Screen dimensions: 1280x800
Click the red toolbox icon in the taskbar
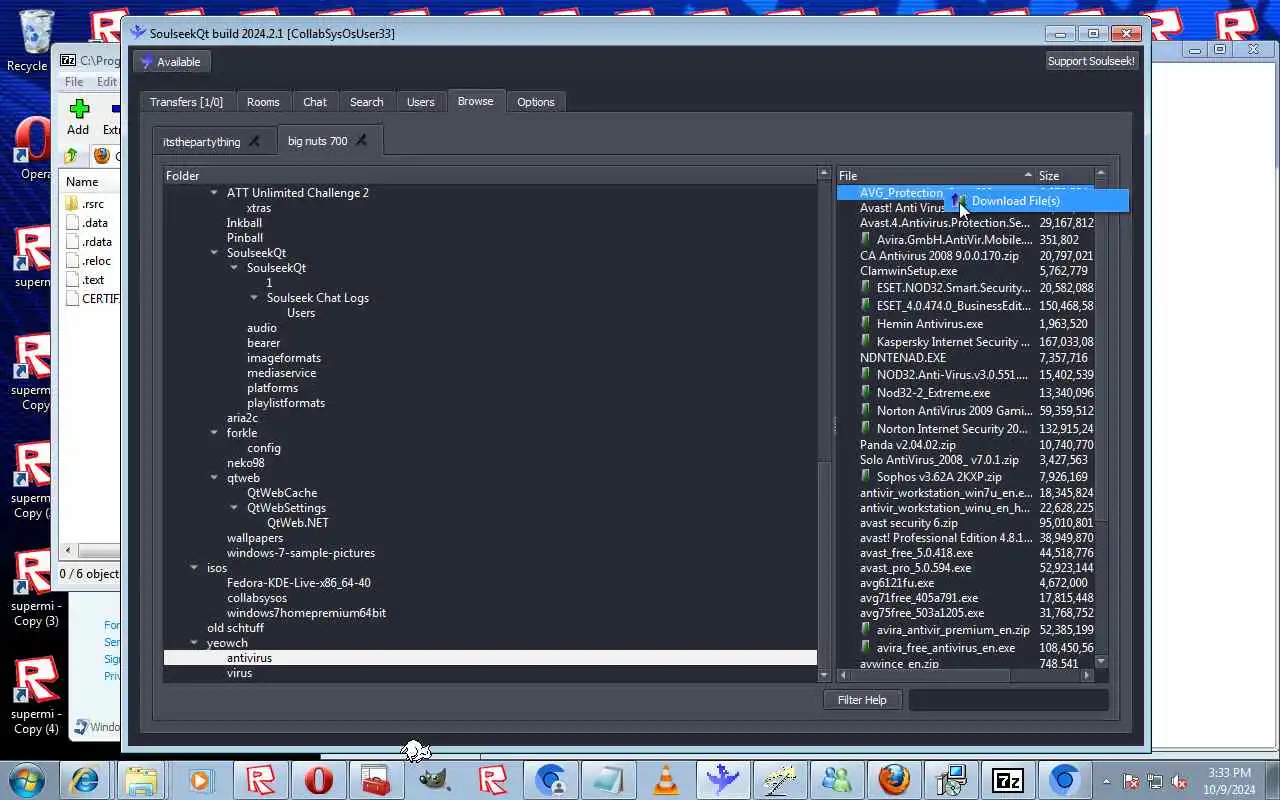[x=376, y=780]
